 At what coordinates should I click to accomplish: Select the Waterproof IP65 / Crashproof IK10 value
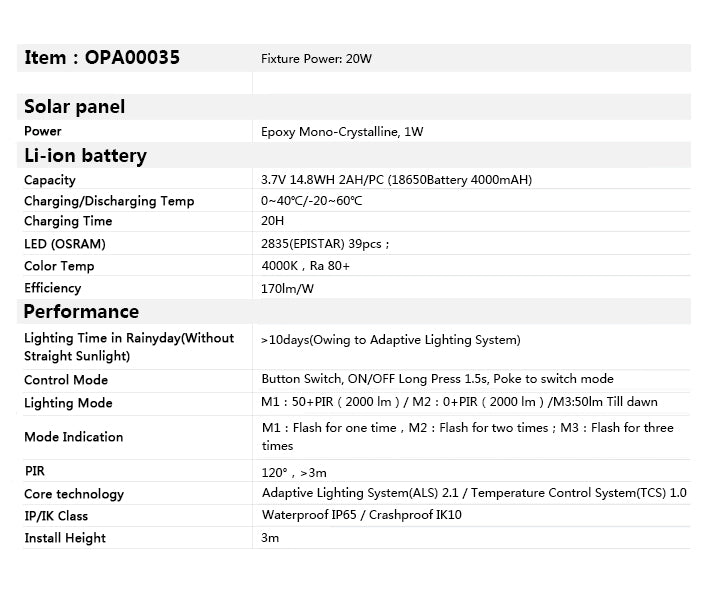tap(361, 515)
